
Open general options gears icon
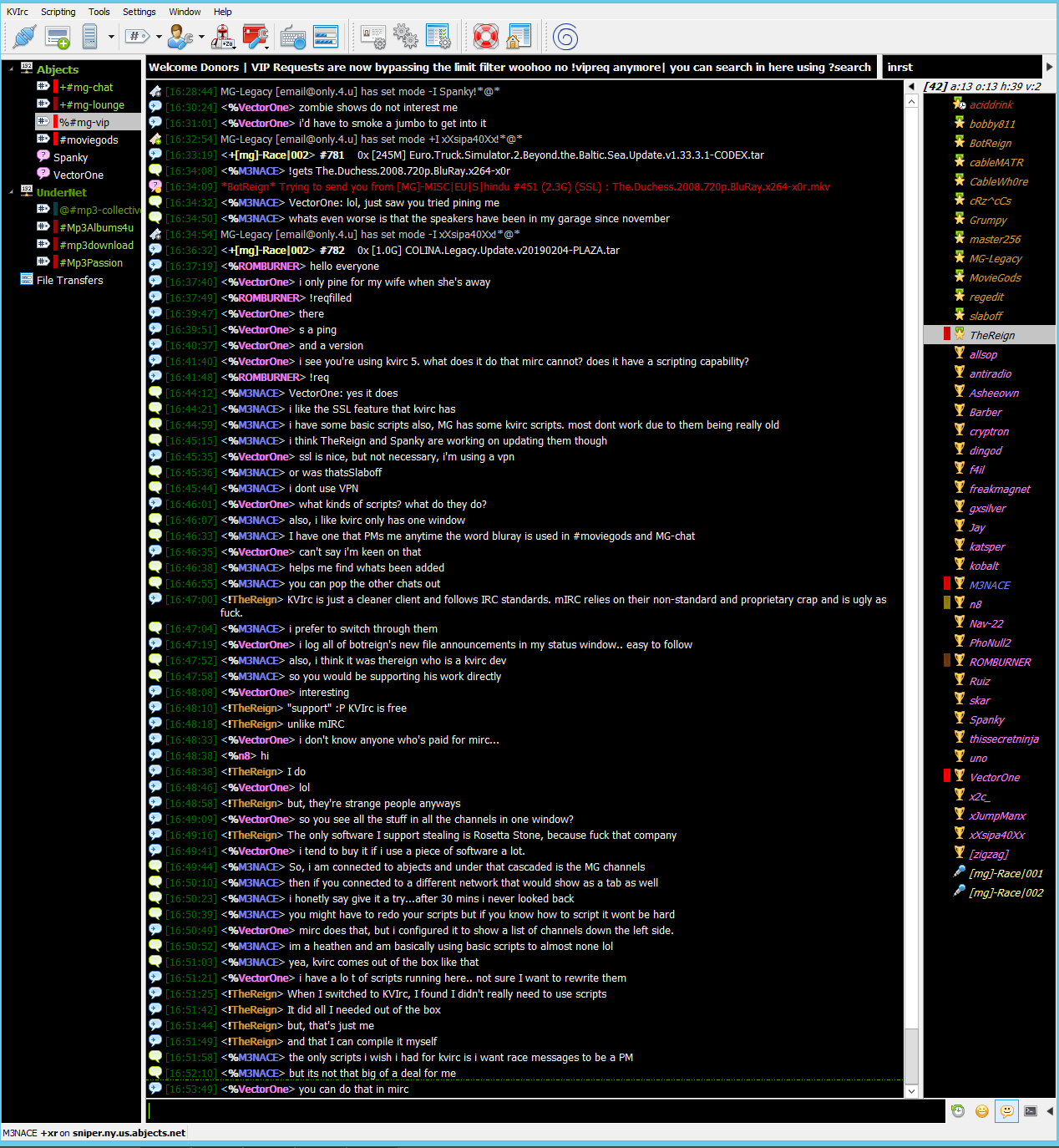406,37
